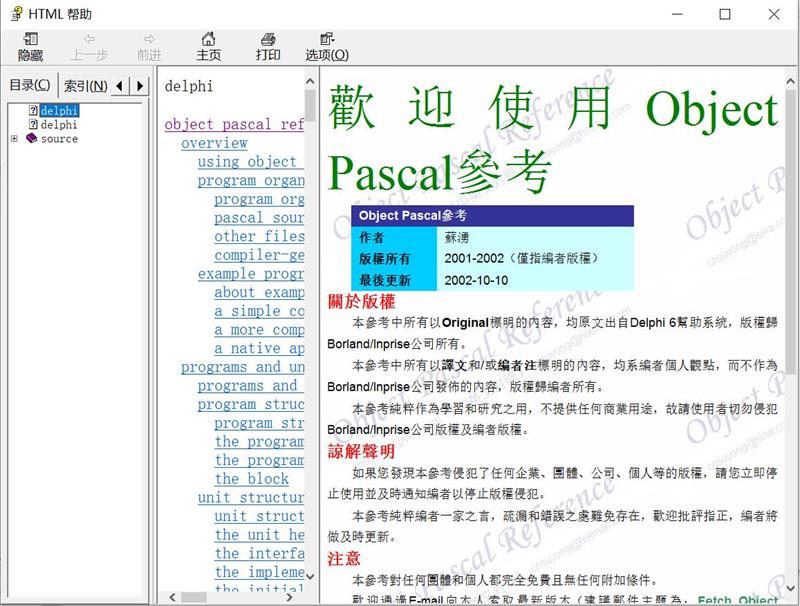Click the HTML Help window title icon
This screenshot has width=800, height=606.
(17, 13)
